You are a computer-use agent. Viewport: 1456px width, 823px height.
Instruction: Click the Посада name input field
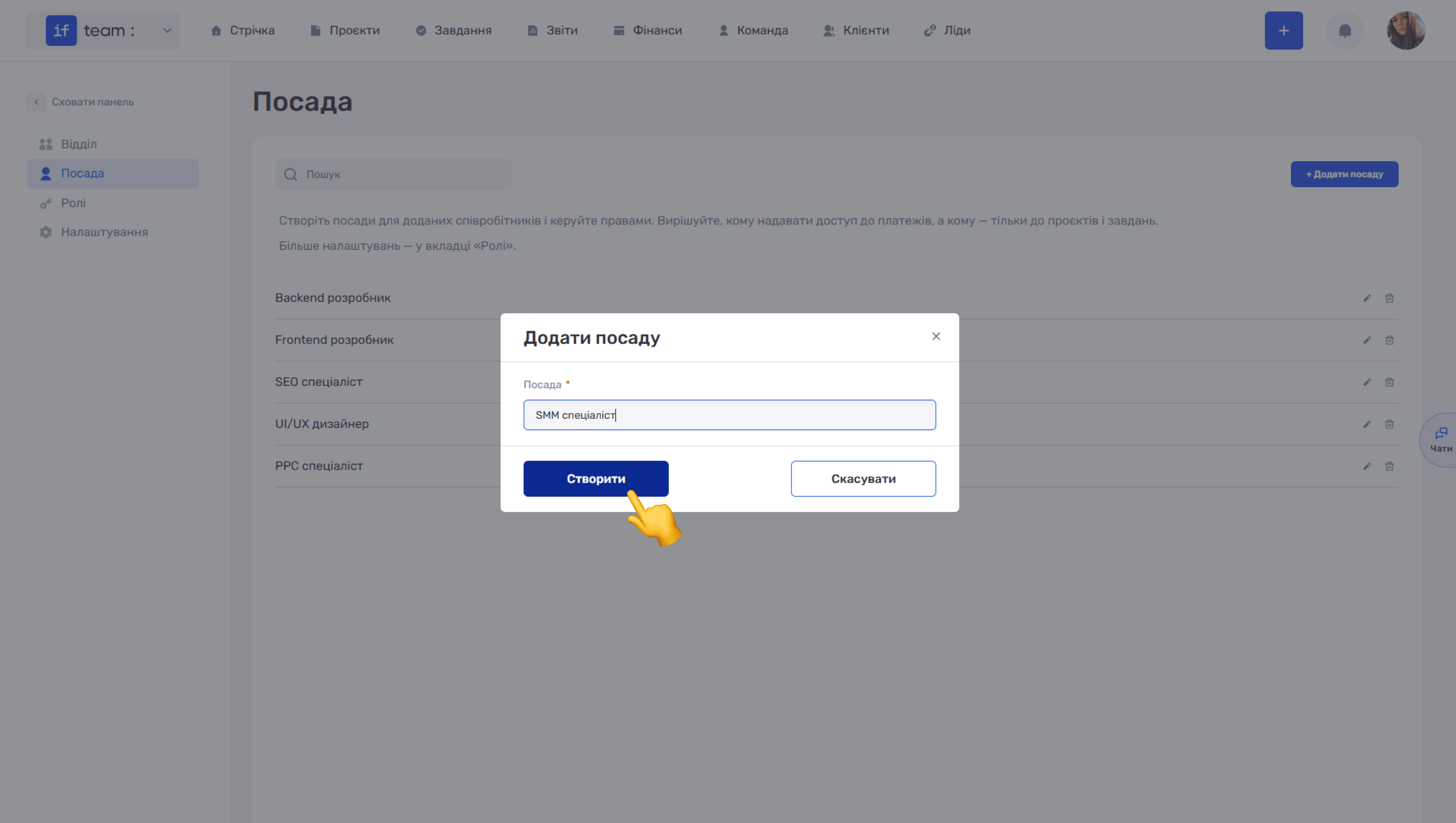[730, 415]
